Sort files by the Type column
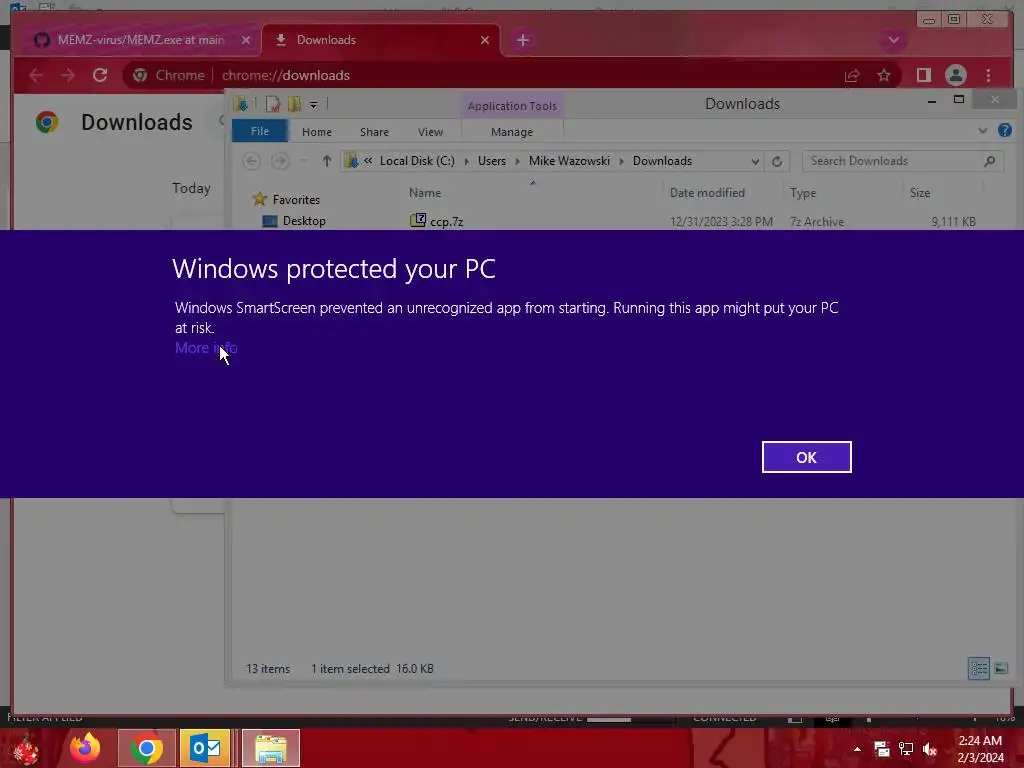Screen dimensions: 1024x768 coord(803,193)
